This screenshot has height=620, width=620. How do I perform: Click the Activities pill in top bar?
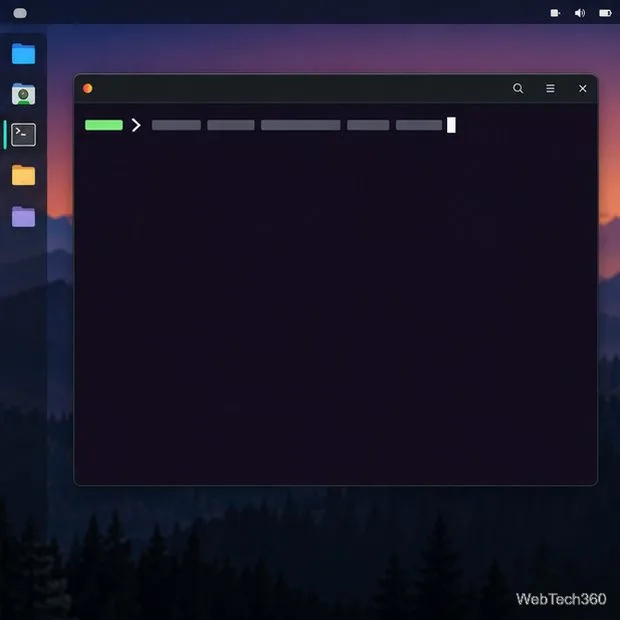(x=20, y=13)
